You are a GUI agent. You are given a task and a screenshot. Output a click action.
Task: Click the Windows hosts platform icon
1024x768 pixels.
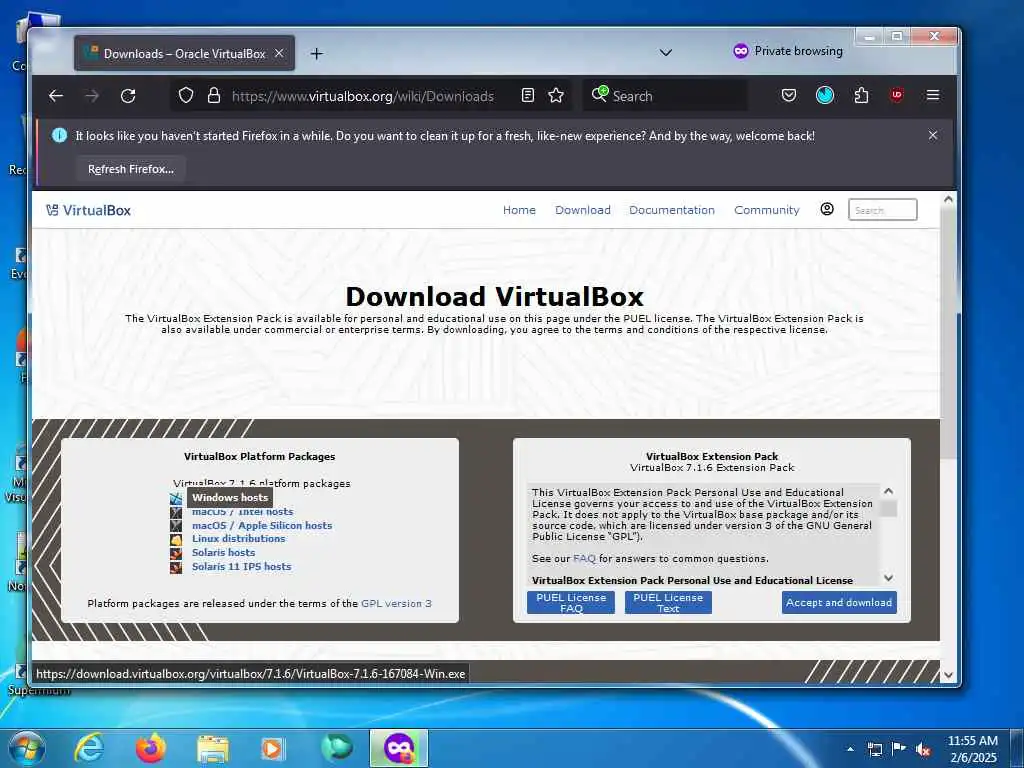pyautogui.click(x=176, y=498)
